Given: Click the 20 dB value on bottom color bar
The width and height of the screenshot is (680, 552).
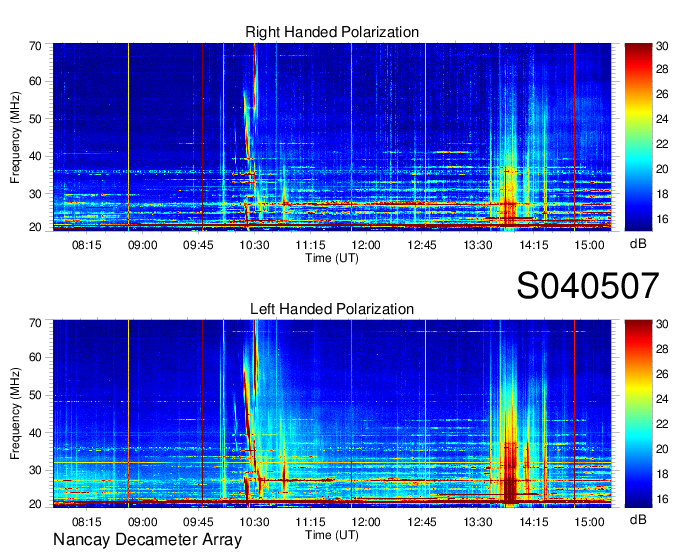Looking at the screenshot, I should (x=662, y=449).
